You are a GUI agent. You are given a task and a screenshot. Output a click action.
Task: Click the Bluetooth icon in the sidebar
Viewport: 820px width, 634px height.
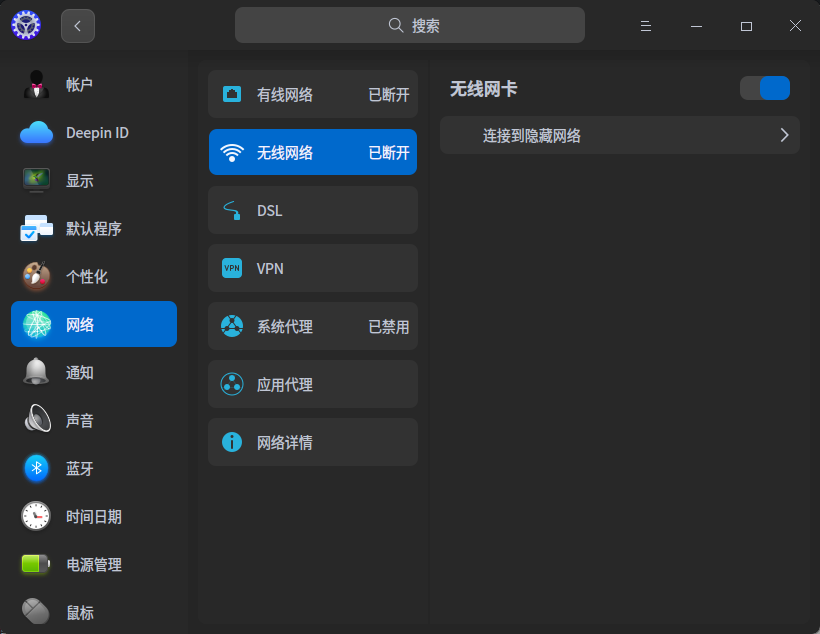(x=36, y=468)
